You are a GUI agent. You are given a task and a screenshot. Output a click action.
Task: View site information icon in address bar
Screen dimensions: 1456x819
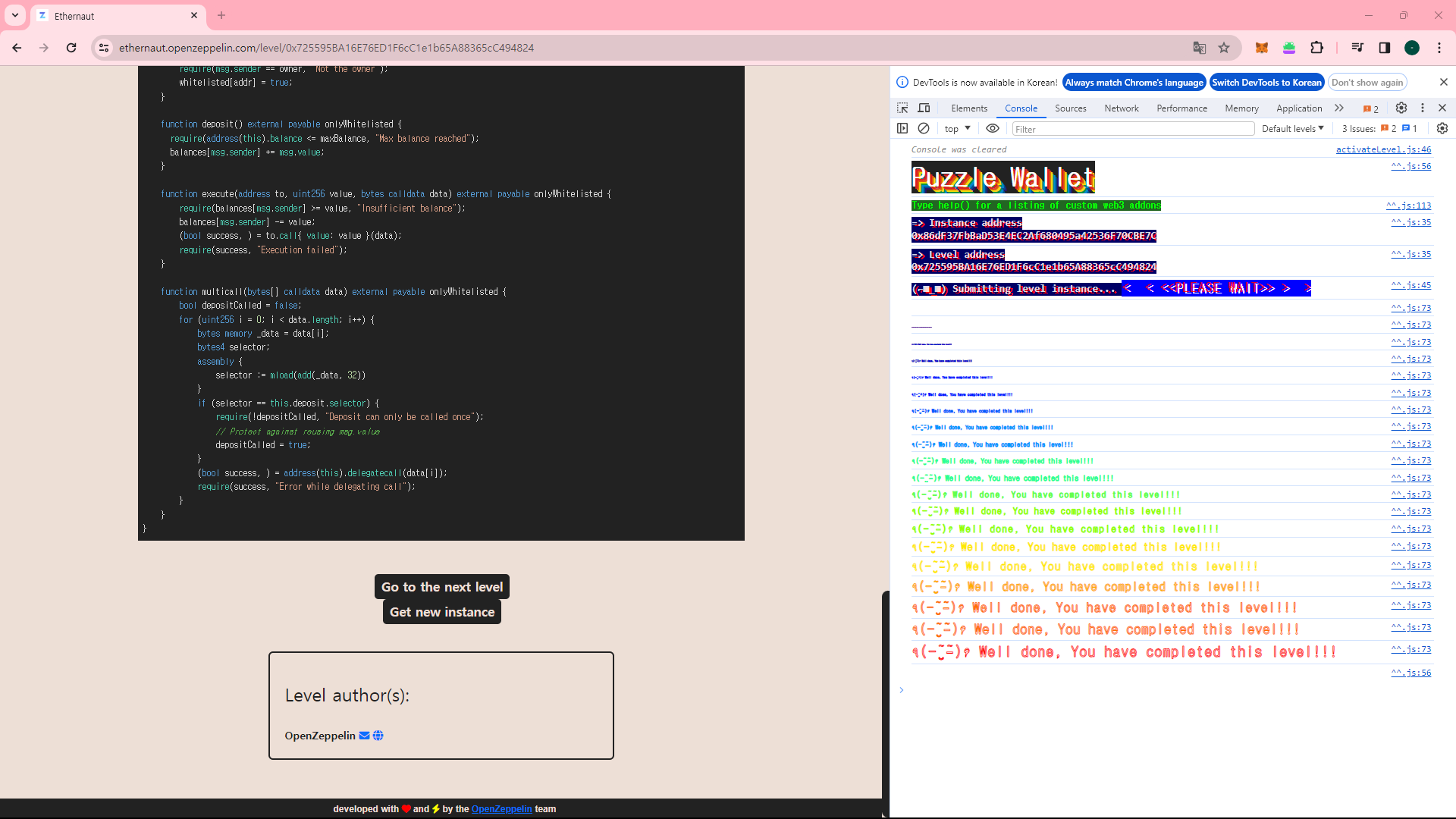(x=104, y=48)
